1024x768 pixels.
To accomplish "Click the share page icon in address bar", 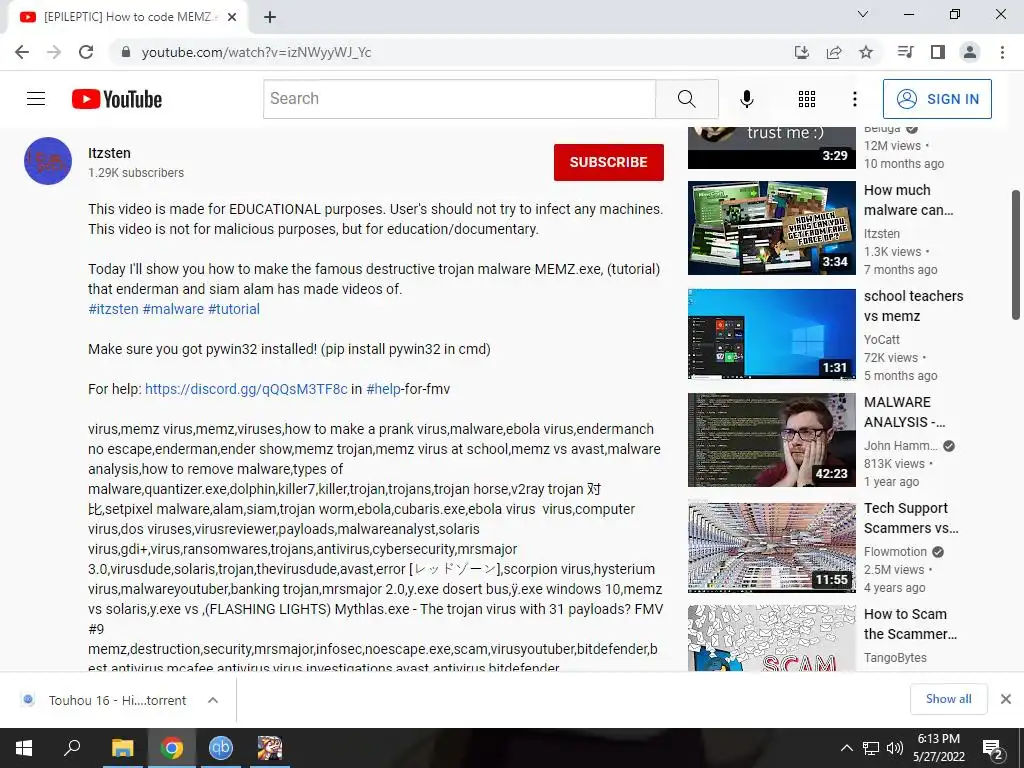I will tap(834, 52).
